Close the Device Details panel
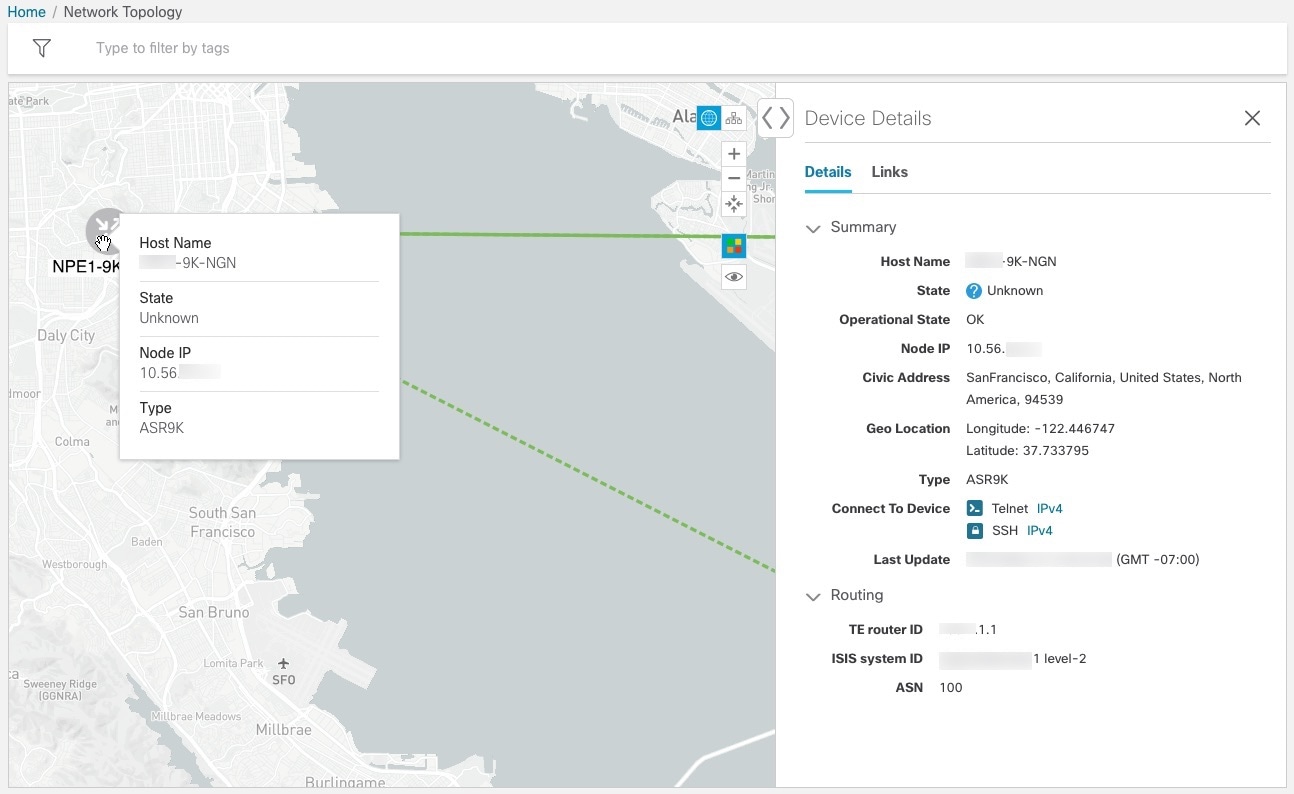This screenshot has width=1294, height=794. [x=1252, y=118]
